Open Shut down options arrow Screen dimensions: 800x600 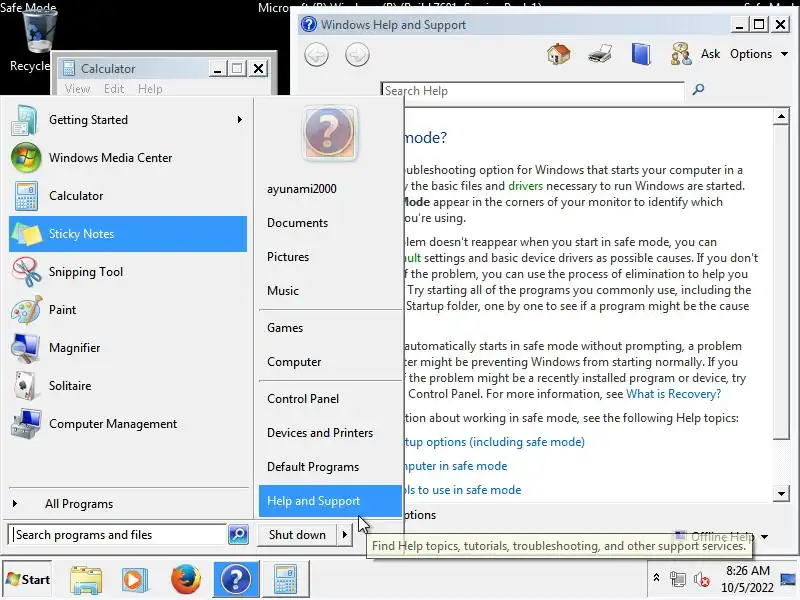pyautogui.click(x=345, y=535)
